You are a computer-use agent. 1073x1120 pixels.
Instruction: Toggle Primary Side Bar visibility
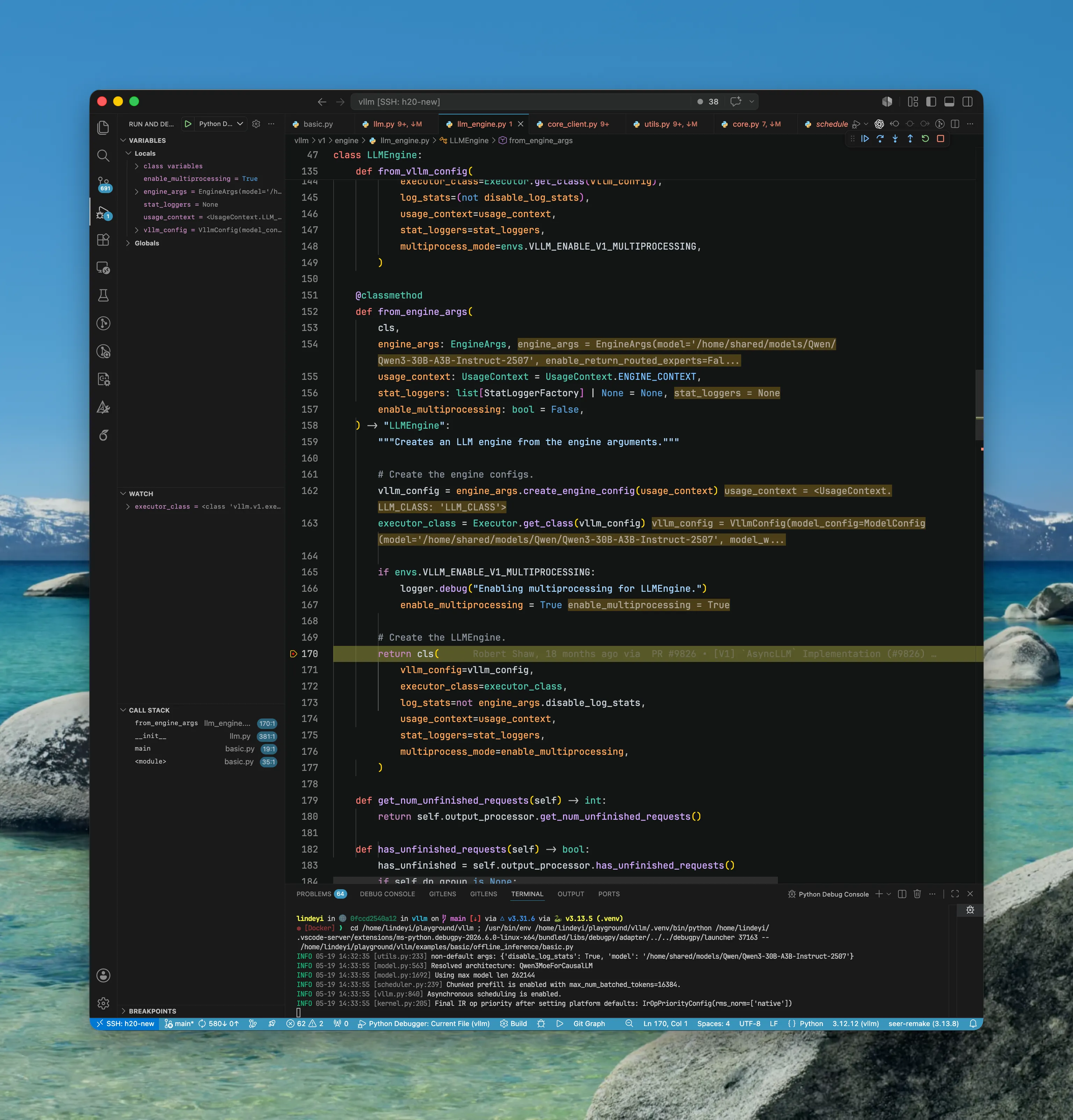coord(931,102)
